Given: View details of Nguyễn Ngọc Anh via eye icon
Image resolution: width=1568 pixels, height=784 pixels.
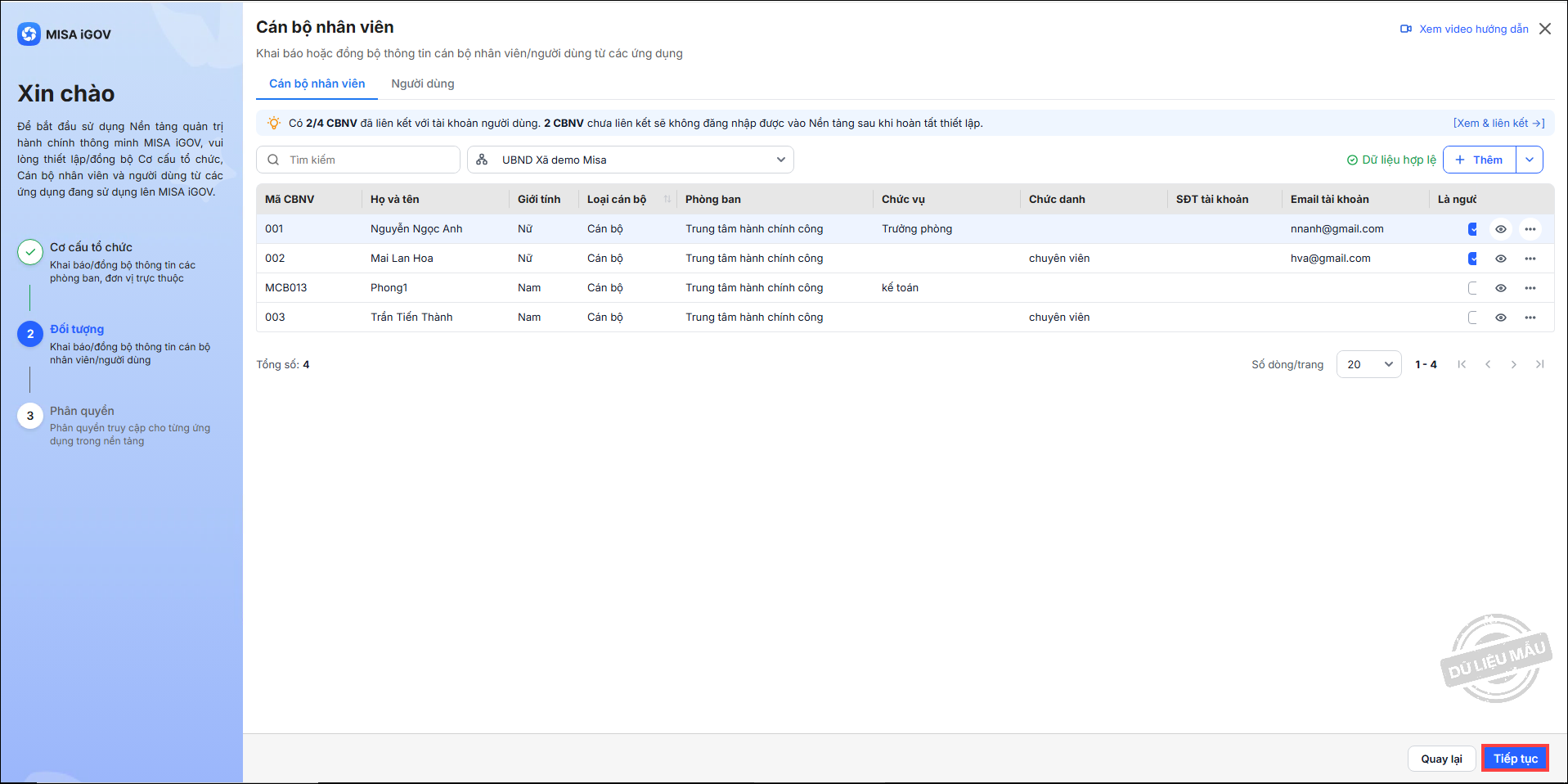Looking at the screenshot, I should tap(1501, 229).
